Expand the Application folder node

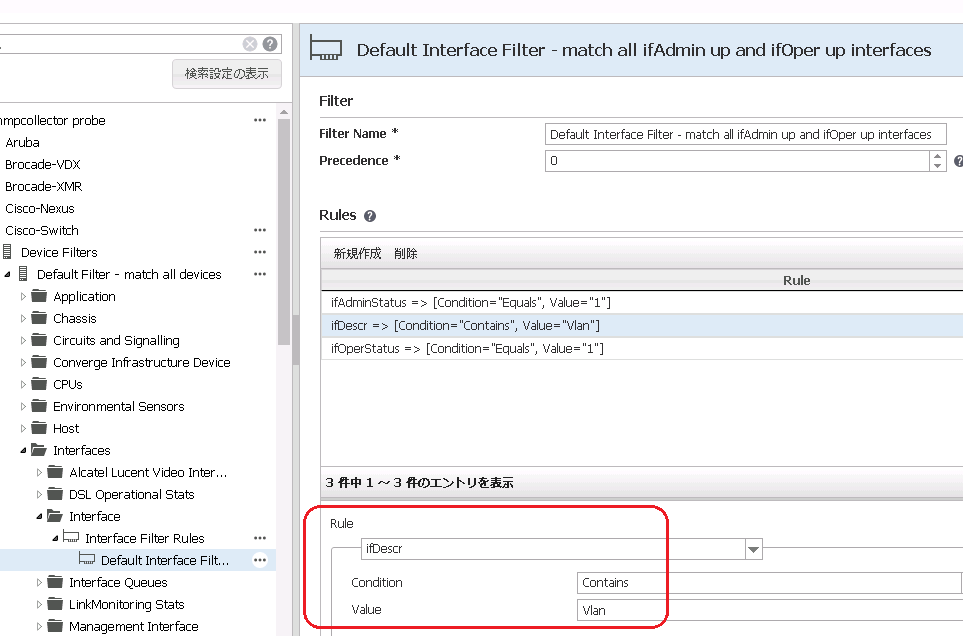[x=24, y=297]
